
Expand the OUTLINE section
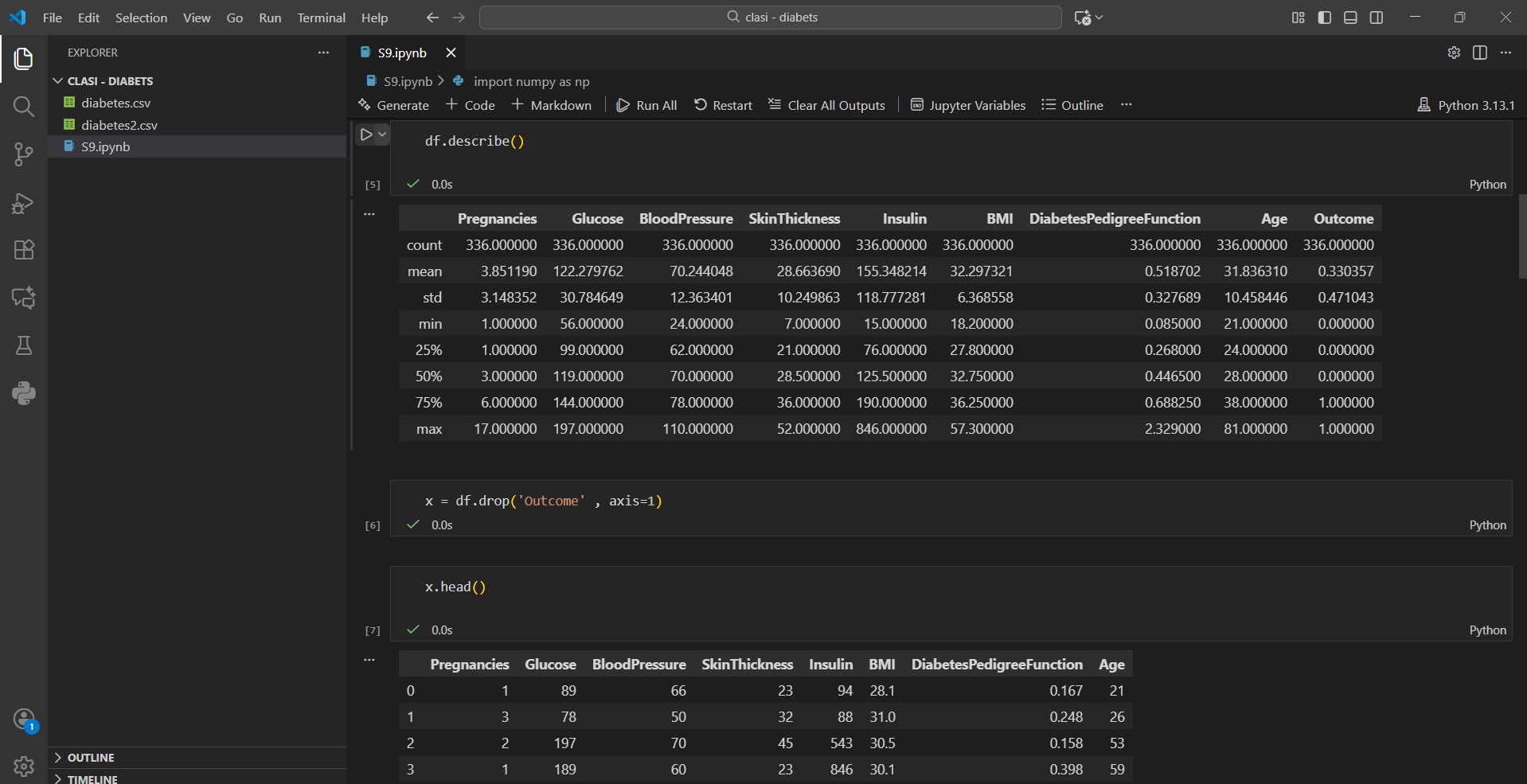point(91,758)
